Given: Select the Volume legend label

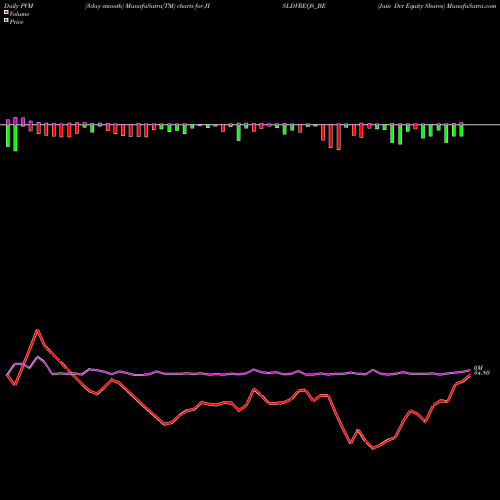Looking at the screenshot, I should (19, 14).
